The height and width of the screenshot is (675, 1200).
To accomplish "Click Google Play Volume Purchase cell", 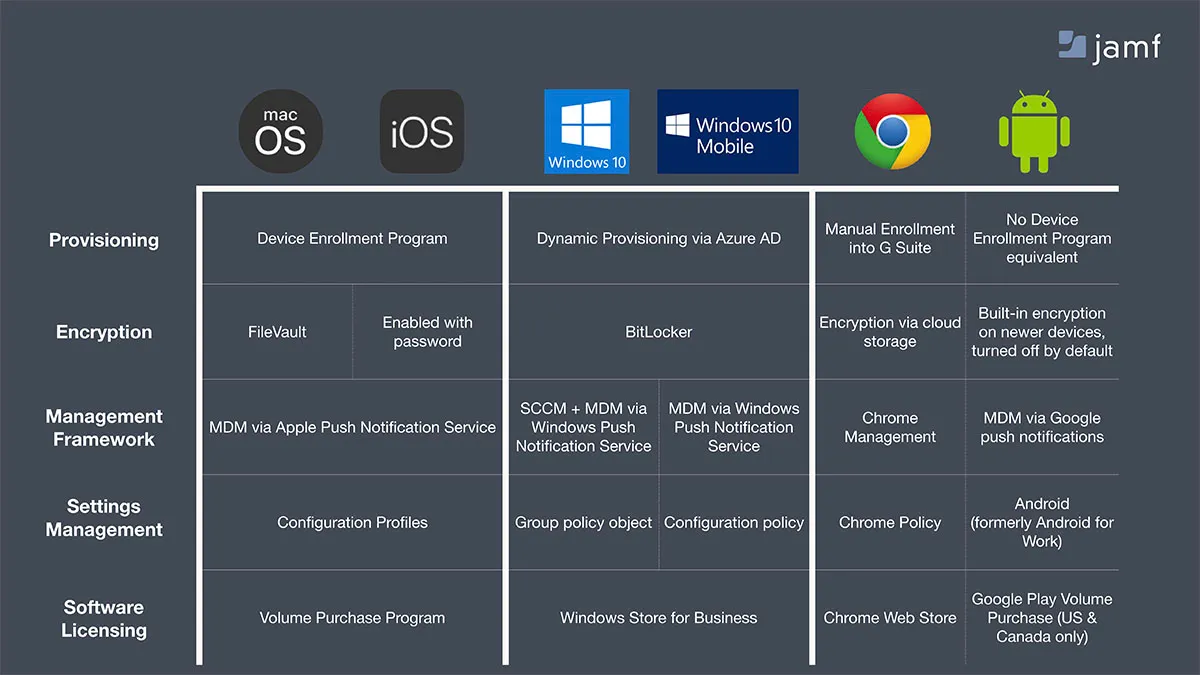I will click(1042, 618).
